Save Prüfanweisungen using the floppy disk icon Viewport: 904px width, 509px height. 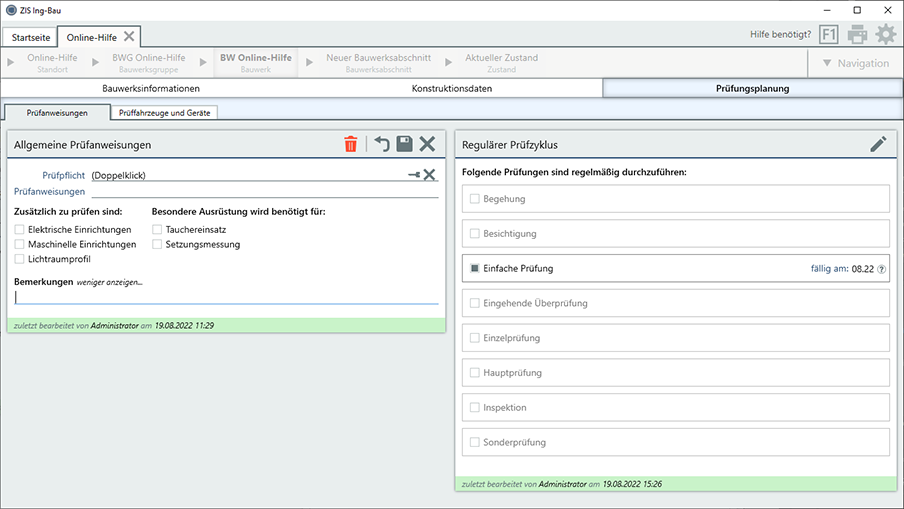(x=404, y=145)
